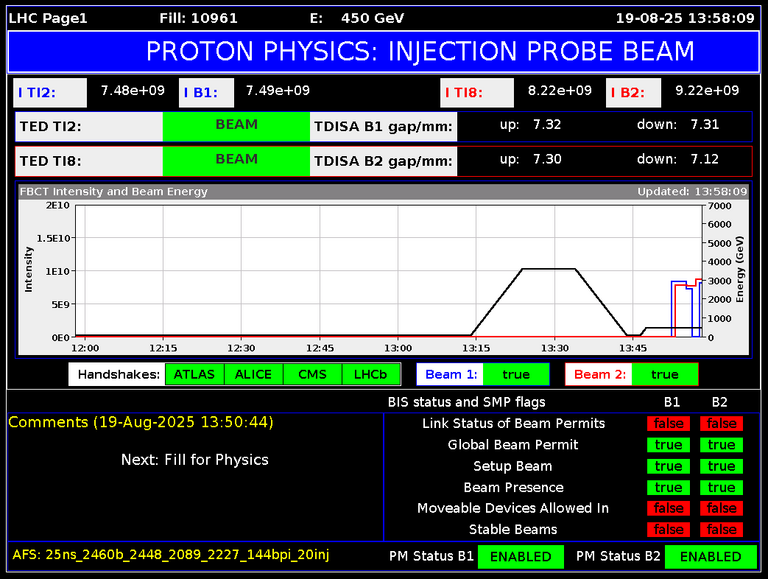Click Stable Beams B1 false flag
Viewport: 768px width, 579px height.
[x=669, y=530]
